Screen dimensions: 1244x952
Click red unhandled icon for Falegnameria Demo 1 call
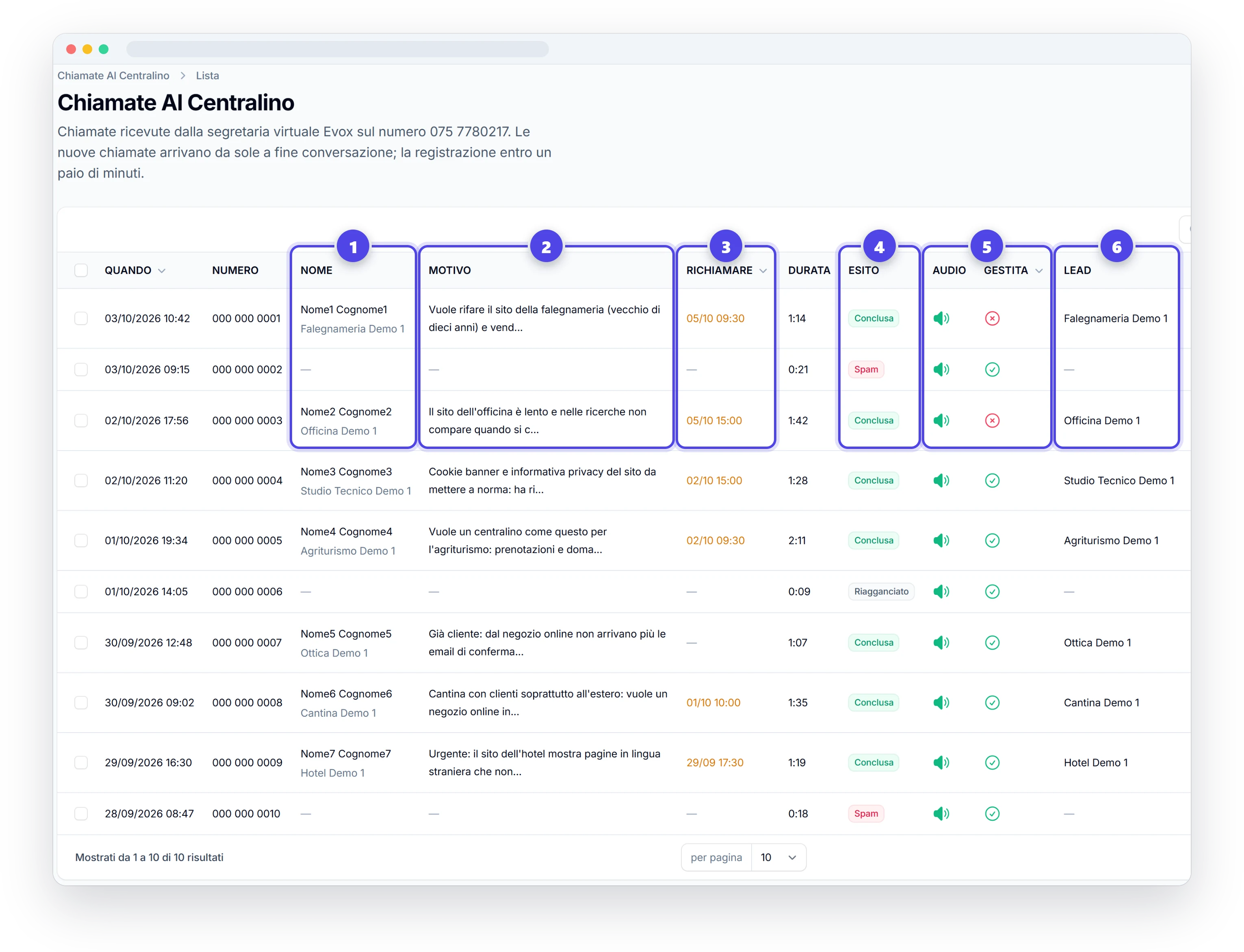coord(992,319)
